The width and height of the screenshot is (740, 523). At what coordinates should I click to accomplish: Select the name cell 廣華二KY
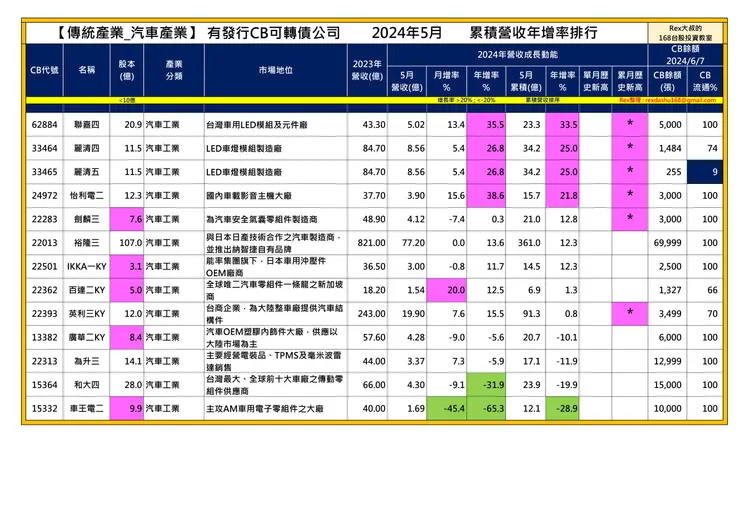(x=86, y=337)
